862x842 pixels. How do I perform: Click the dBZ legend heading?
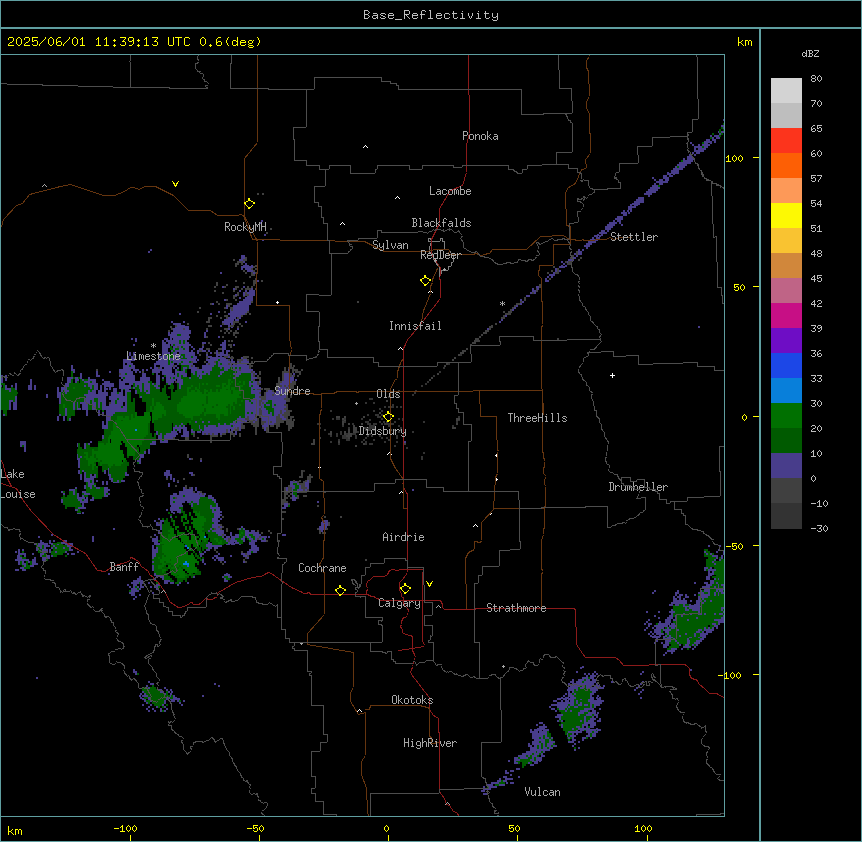pyautogui.click(x=810, y=53)
